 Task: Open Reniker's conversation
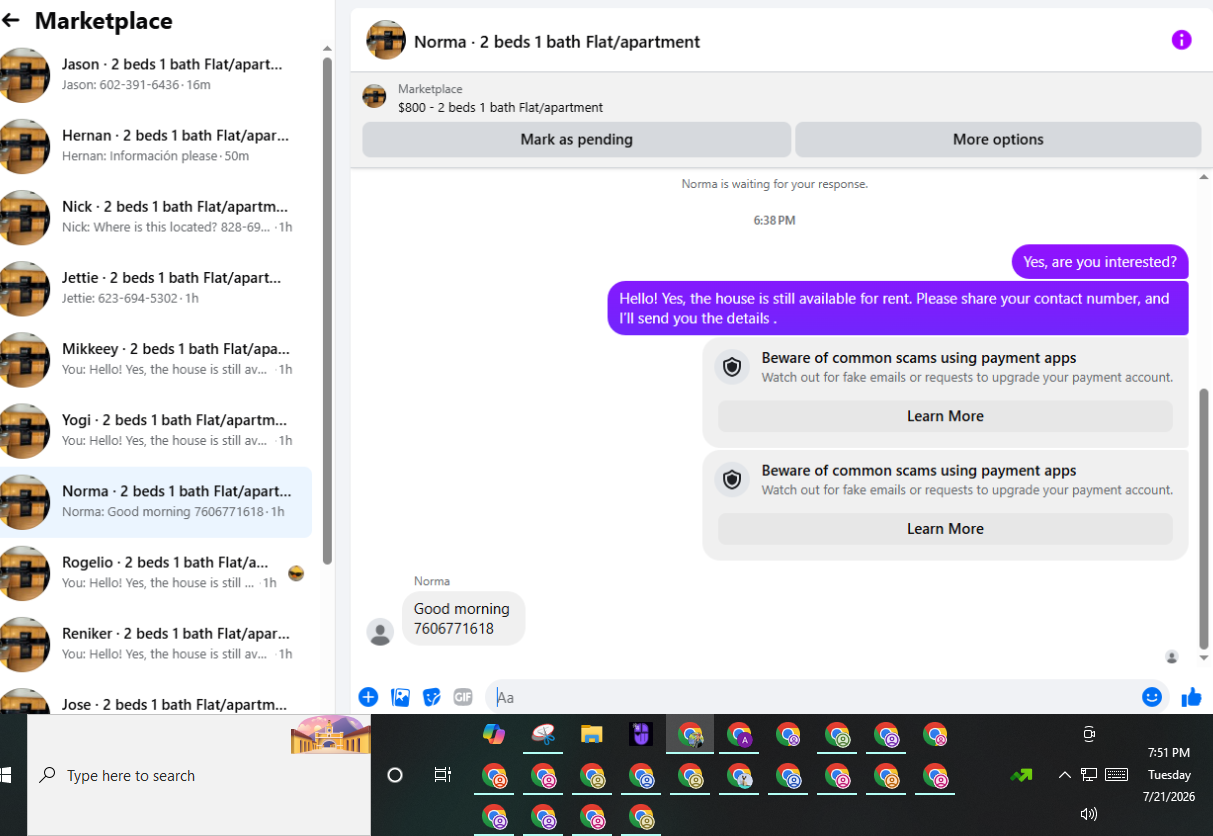[x=156, y=644]
